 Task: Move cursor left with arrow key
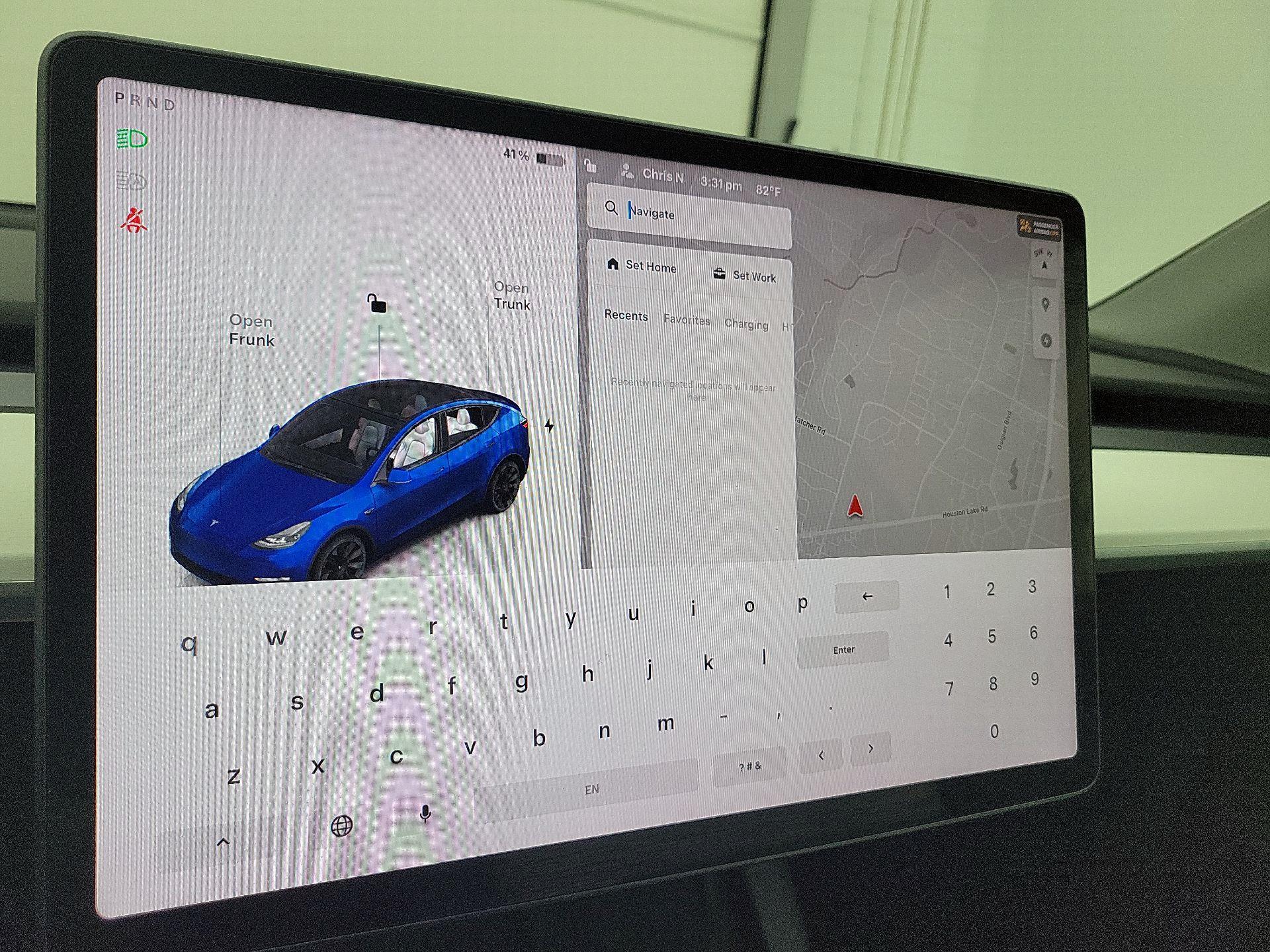point(821,756)
